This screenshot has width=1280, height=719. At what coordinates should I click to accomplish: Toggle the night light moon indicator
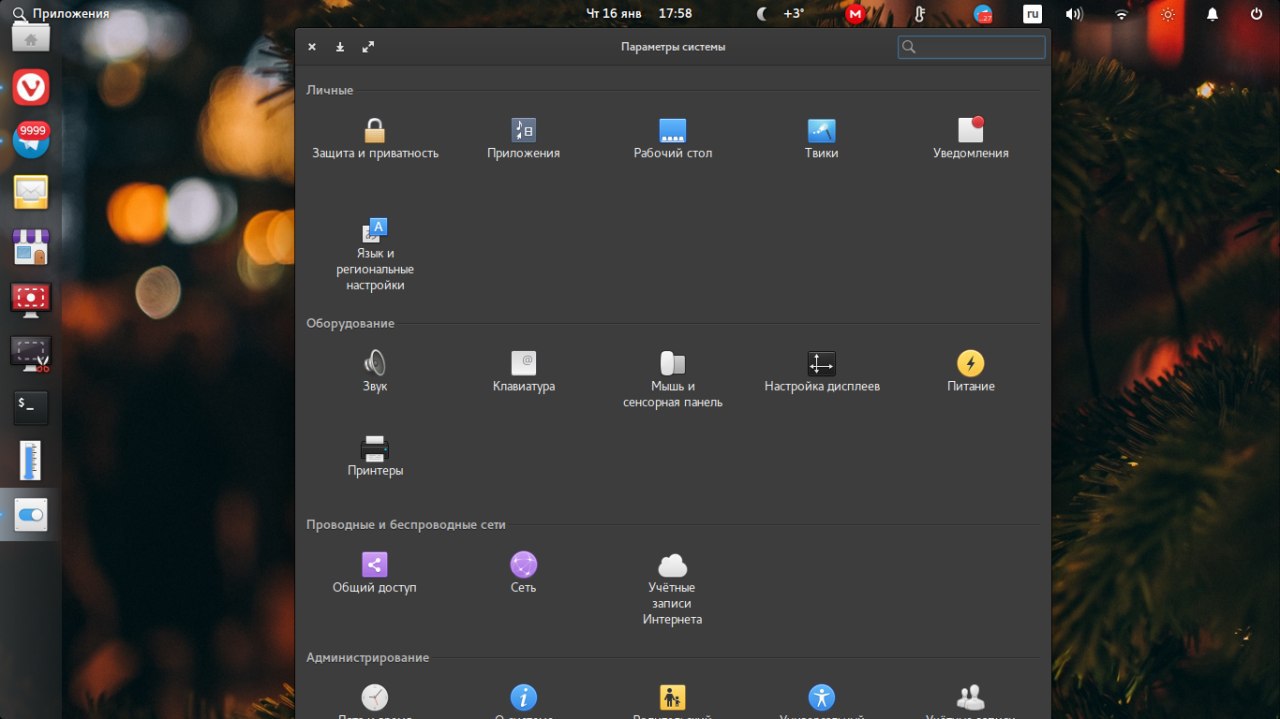coord(763,14)
